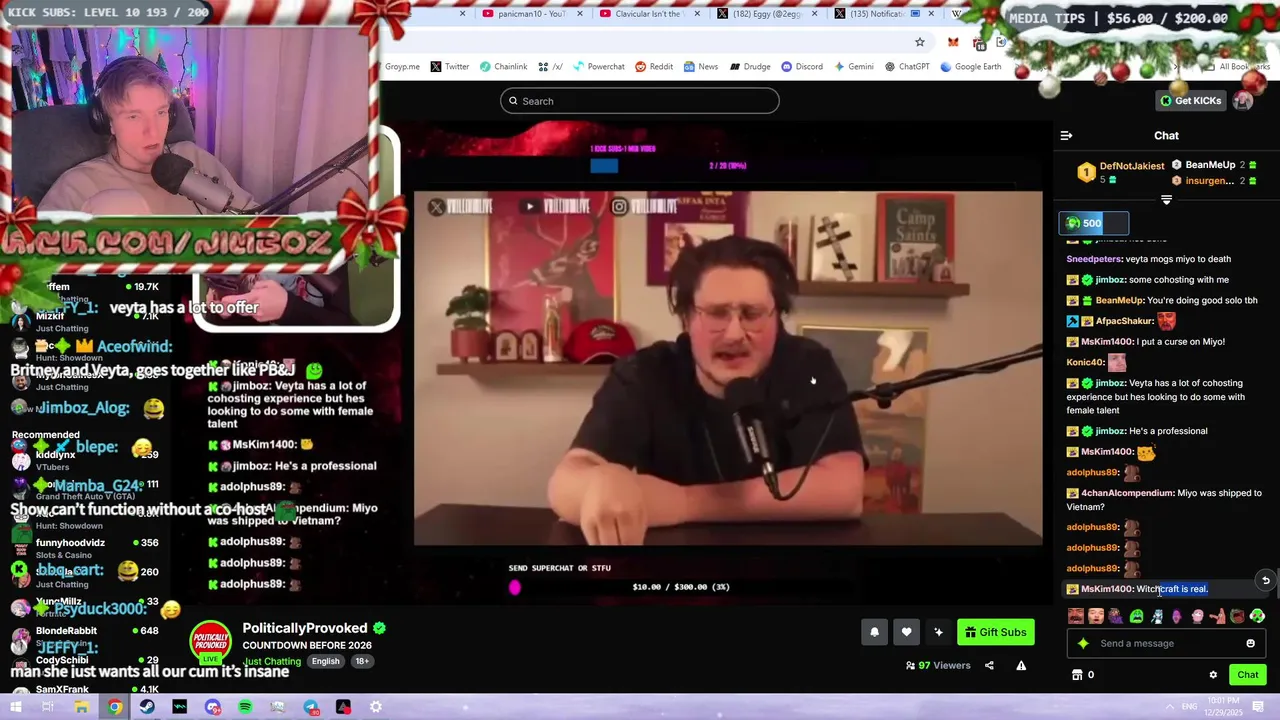Click DefNotJakiest in chat leaderboard
This screenshot has height=720, width=1280.
click(x=1131, y=166)
